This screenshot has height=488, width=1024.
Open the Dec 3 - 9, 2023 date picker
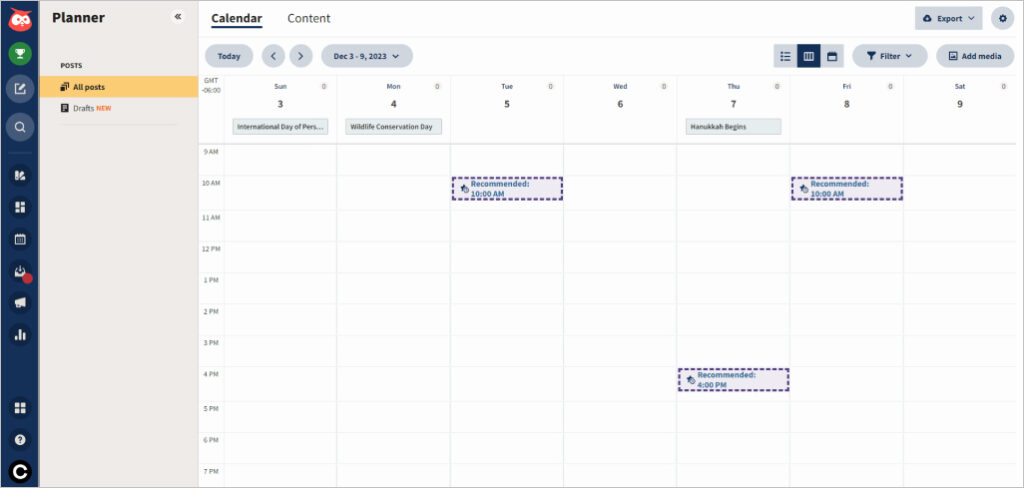point(366,56)
